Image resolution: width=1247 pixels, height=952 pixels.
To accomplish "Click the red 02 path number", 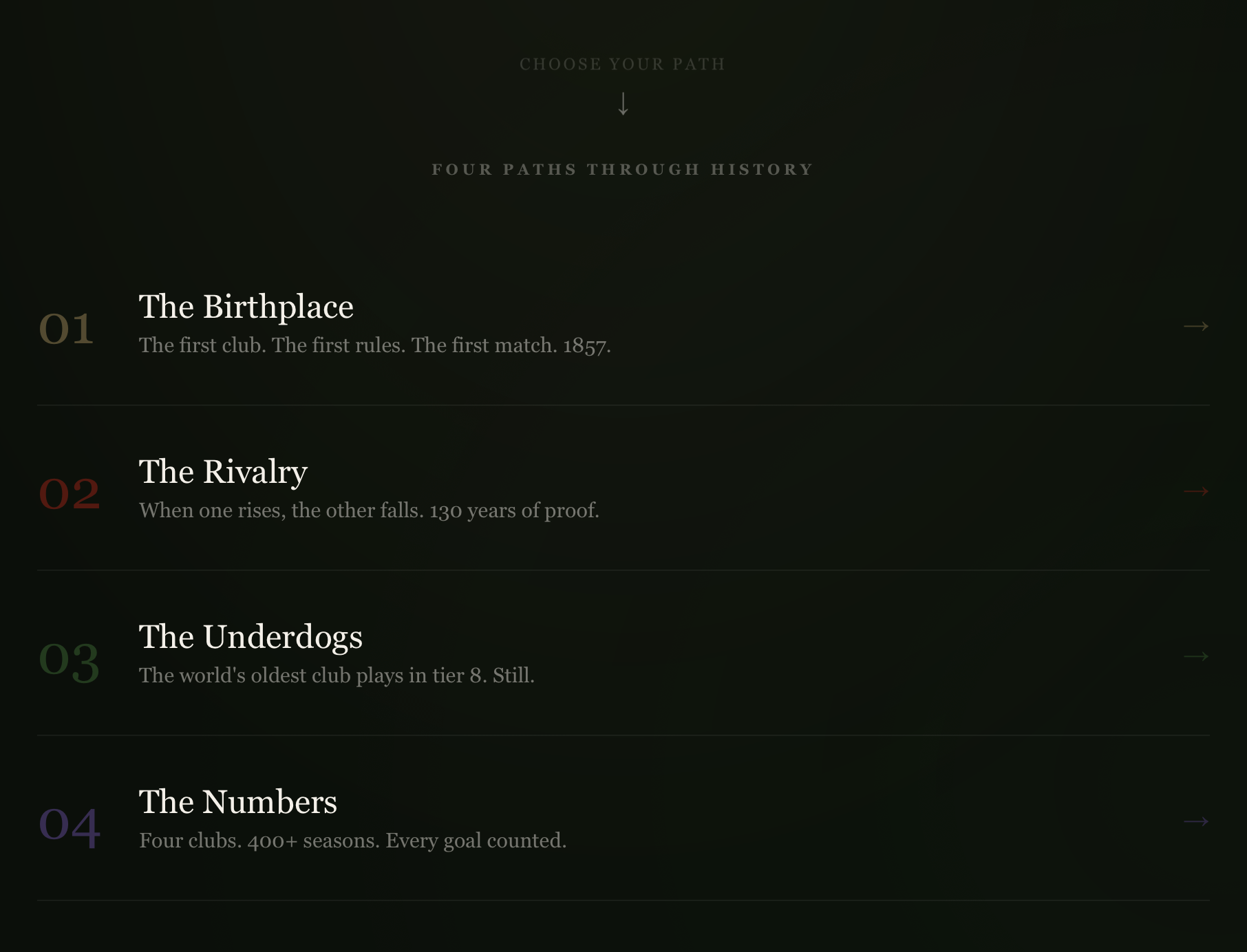I will click(69, 493).
